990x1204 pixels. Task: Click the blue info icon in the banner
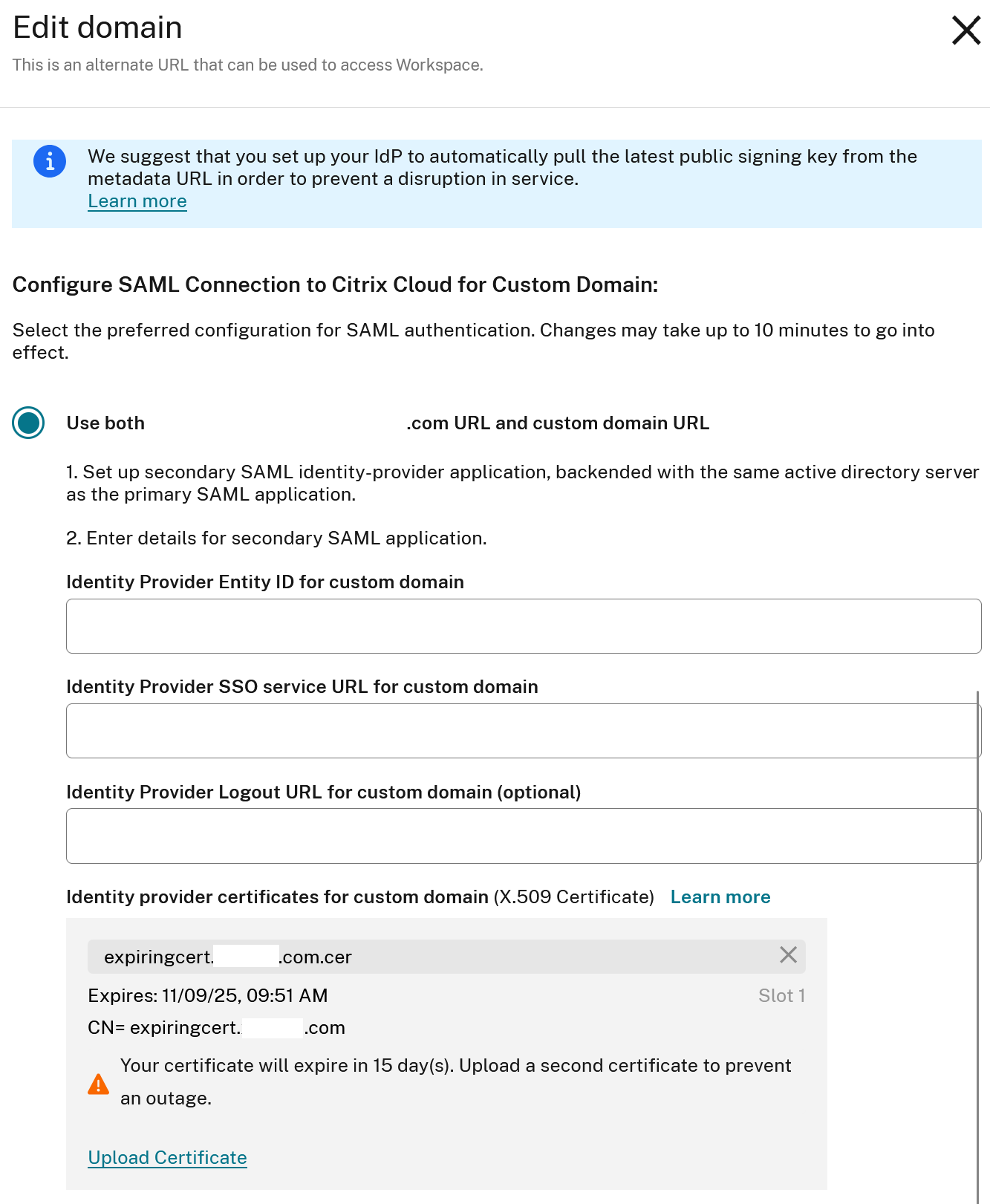click(x=49, y=161)
